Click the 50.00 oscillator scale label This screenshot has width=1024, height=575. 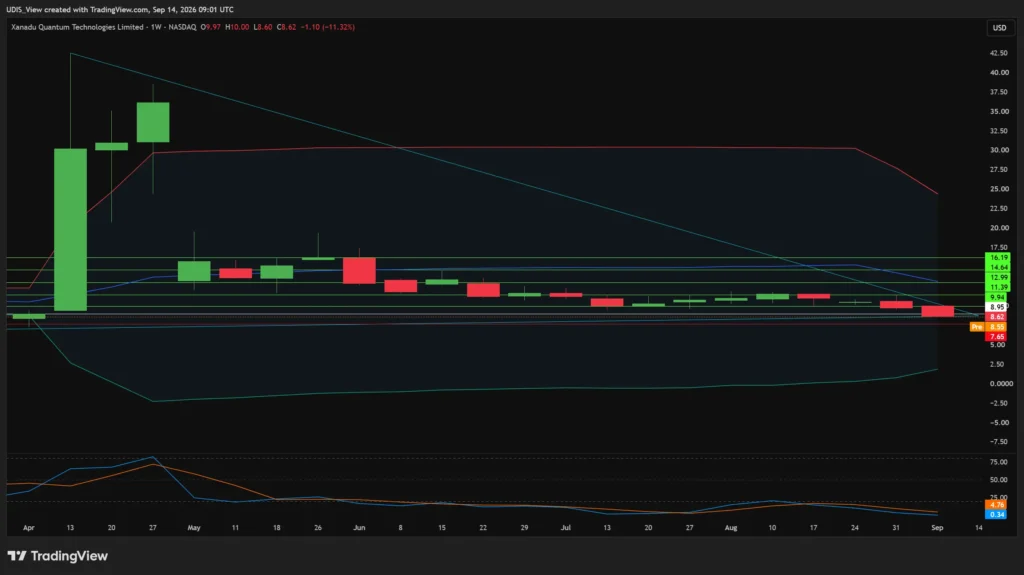(x=999, y=480)
